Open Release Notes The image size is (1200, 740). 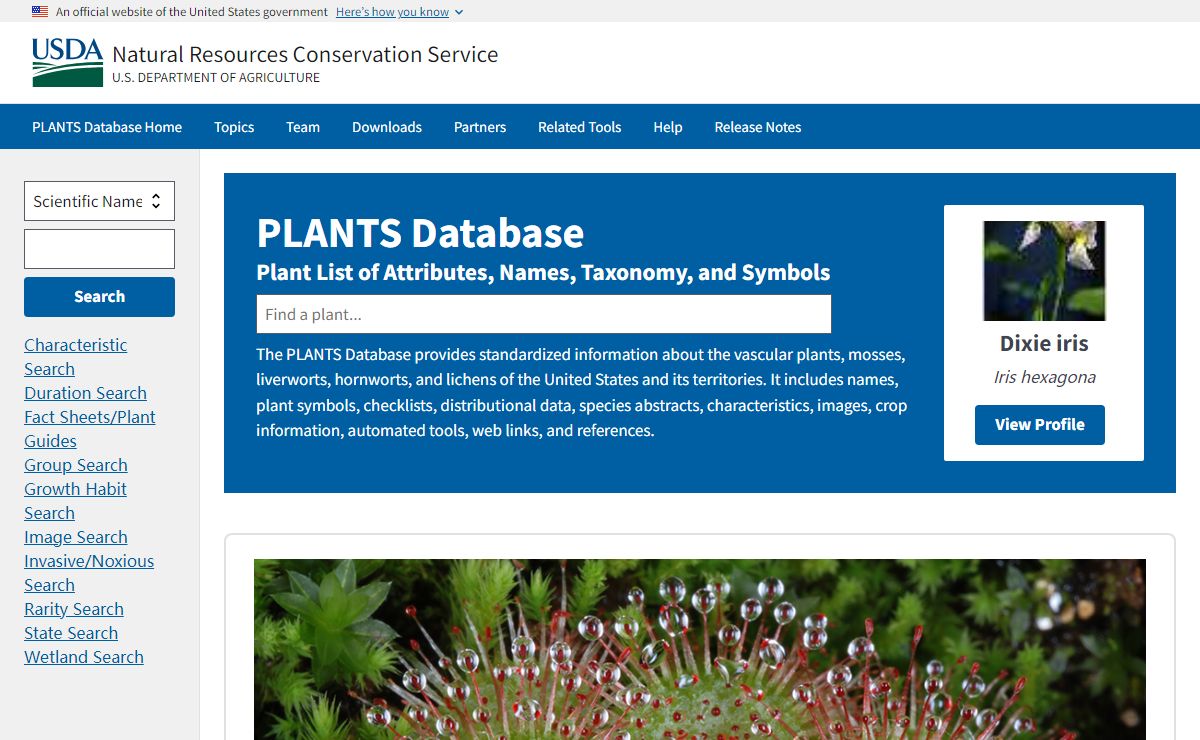[758, 127]
